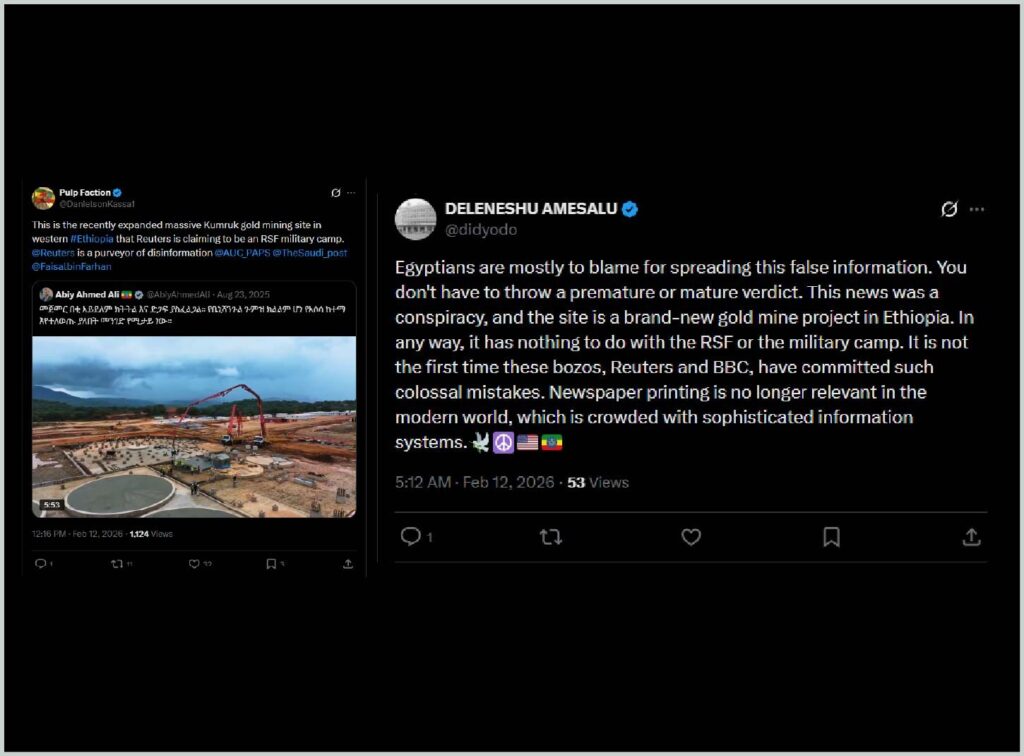Image resolution: width=1024 pixels, height=756 pixels.
Task: Repost DELENESHU AMESALU's tweet
Action: [551, 537]
